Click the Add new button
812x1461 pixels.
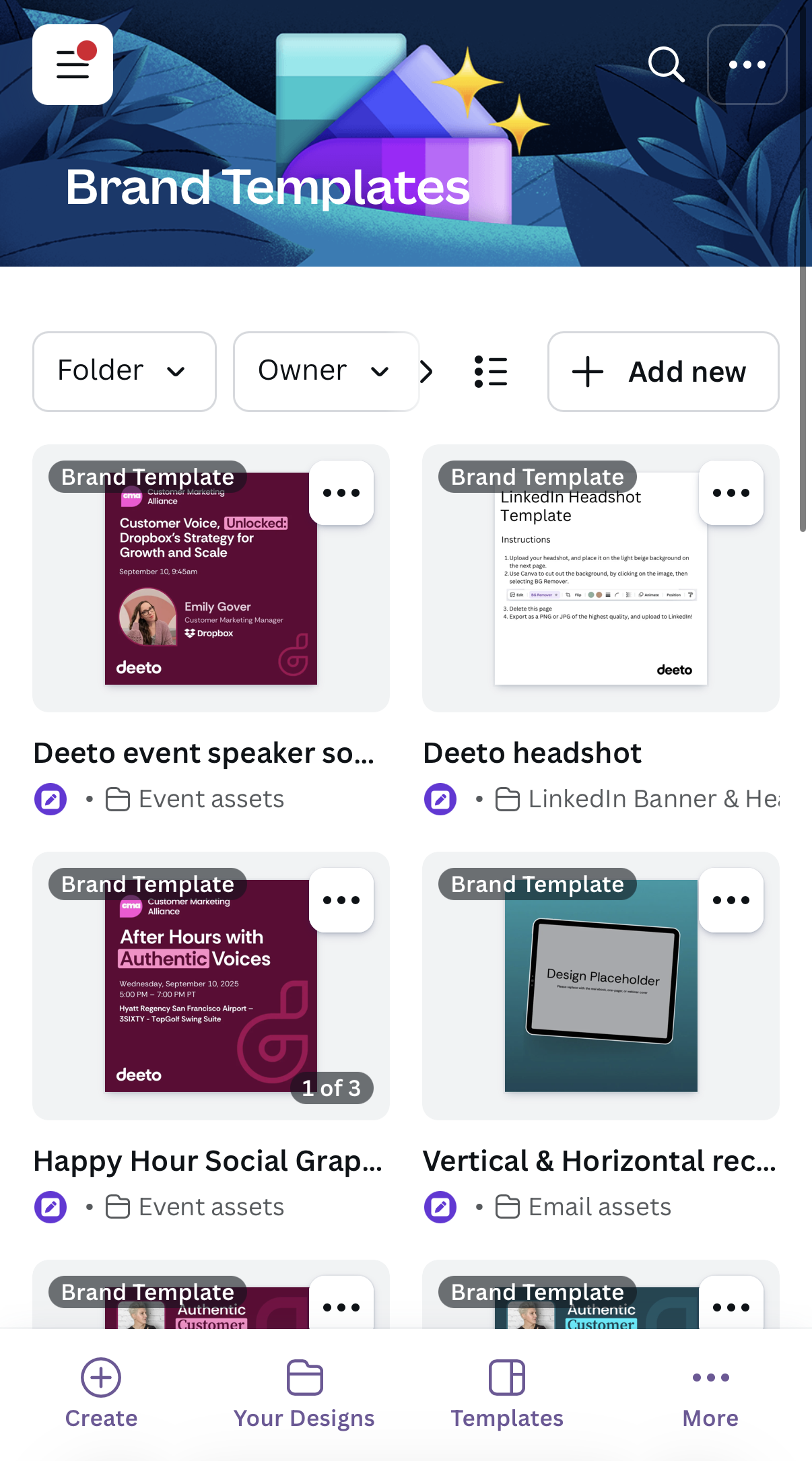pos(663,371)
